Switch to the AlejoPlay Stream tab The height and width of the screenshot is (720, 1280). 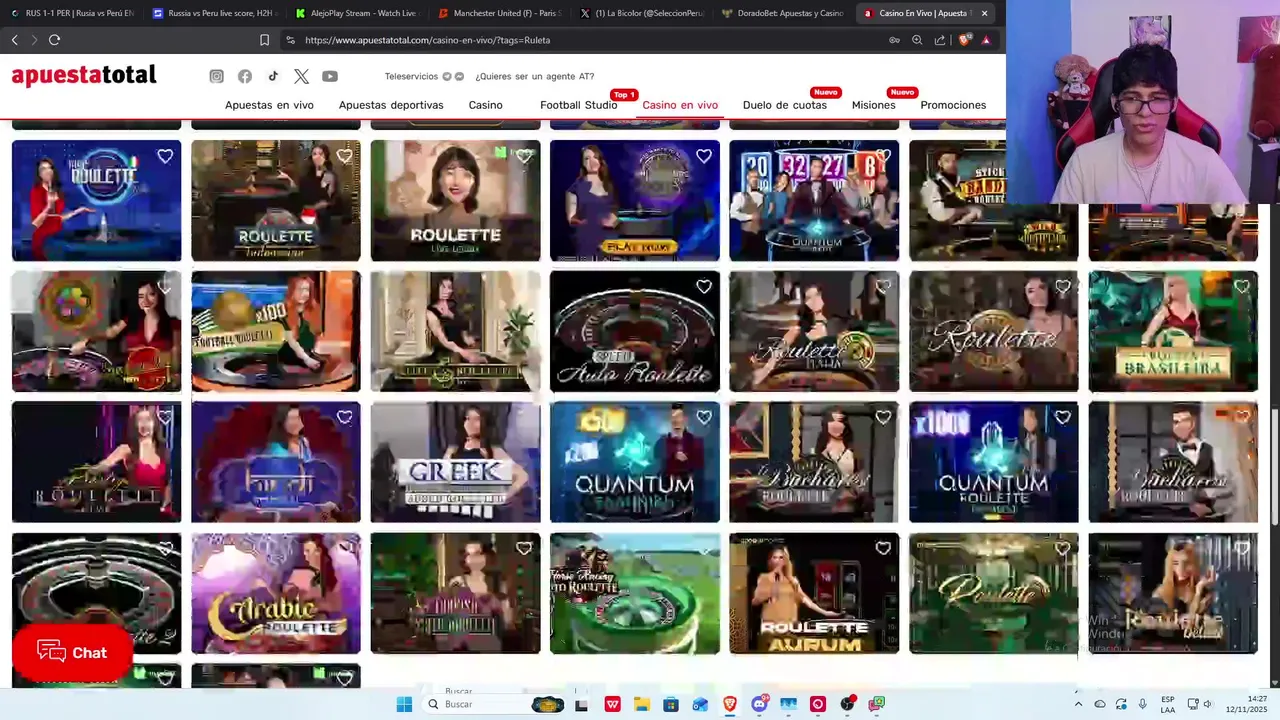(x=356, y=13)
